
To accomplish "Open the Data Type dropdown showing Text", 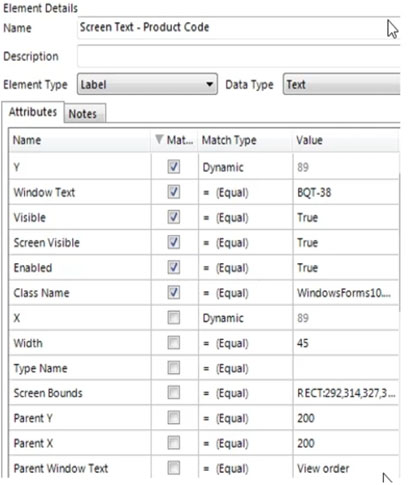I will (x=341, y=84).
